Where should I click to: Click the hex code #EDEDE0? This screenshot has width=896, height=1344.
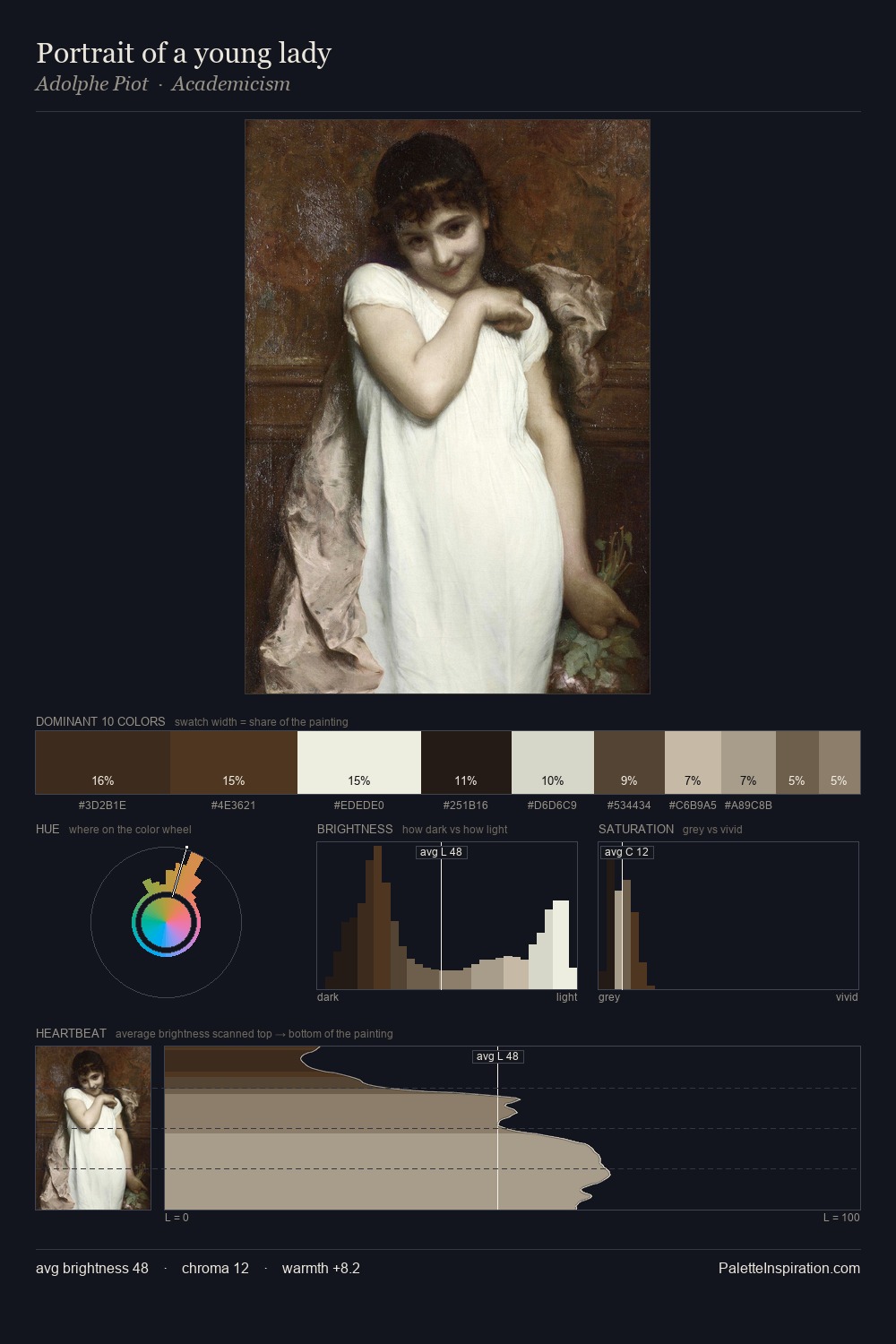click(x=358, y=806)
